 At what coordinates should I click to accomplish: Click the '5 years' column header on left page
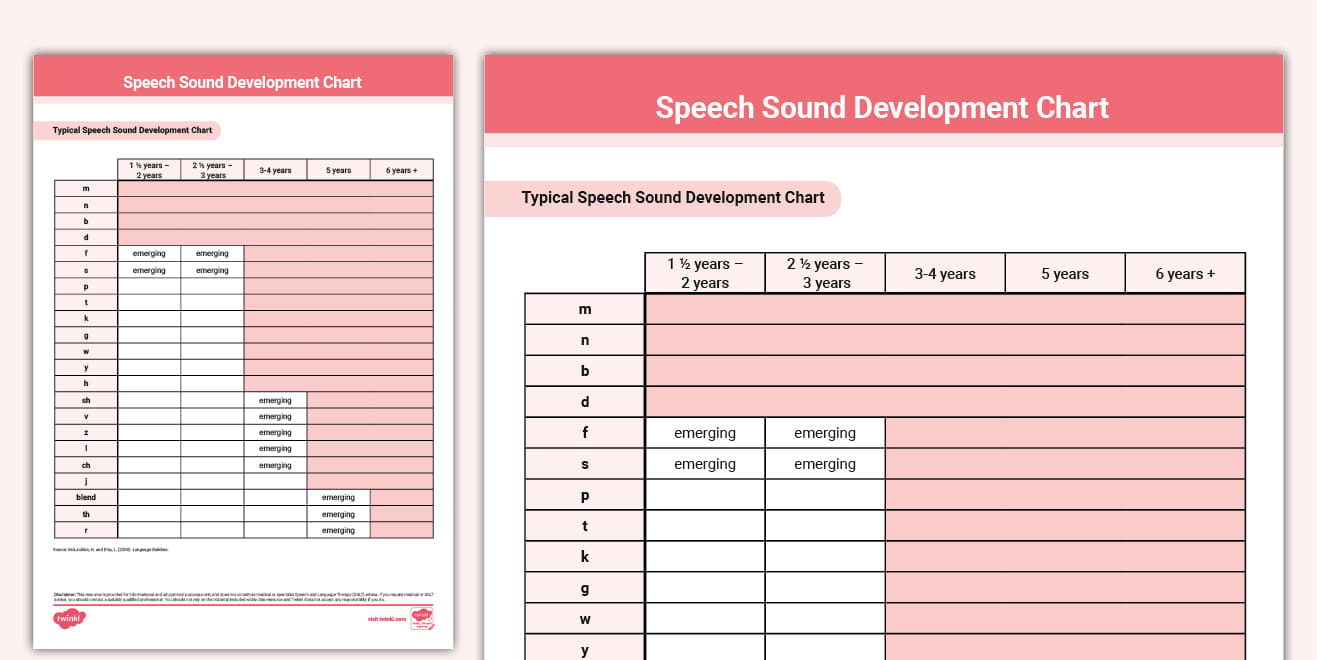(338, 169)
